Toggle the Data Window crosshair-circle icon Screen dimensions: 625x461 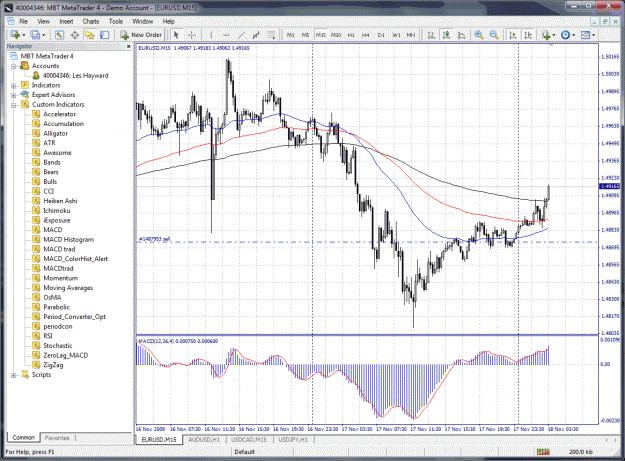click(75, 35)
